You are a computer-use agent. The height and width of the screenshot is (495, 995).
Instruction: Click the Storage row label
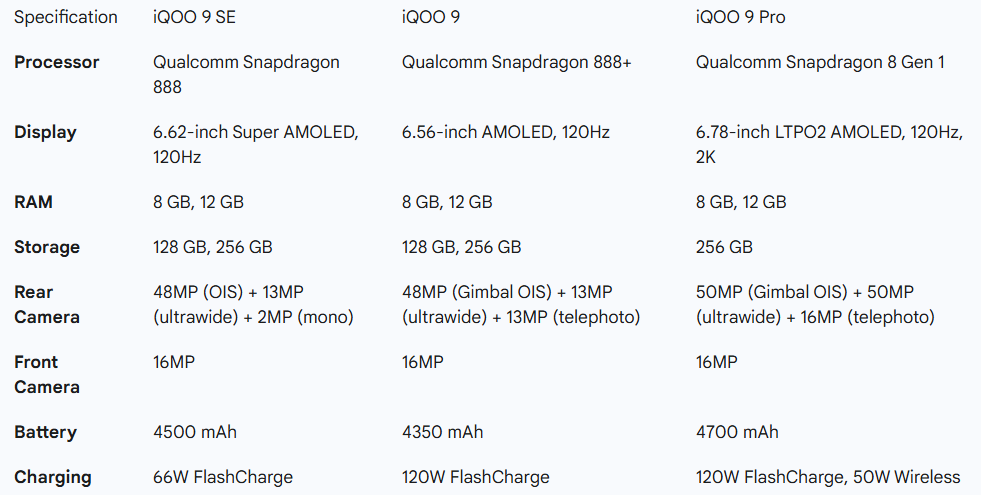point(47,247)
